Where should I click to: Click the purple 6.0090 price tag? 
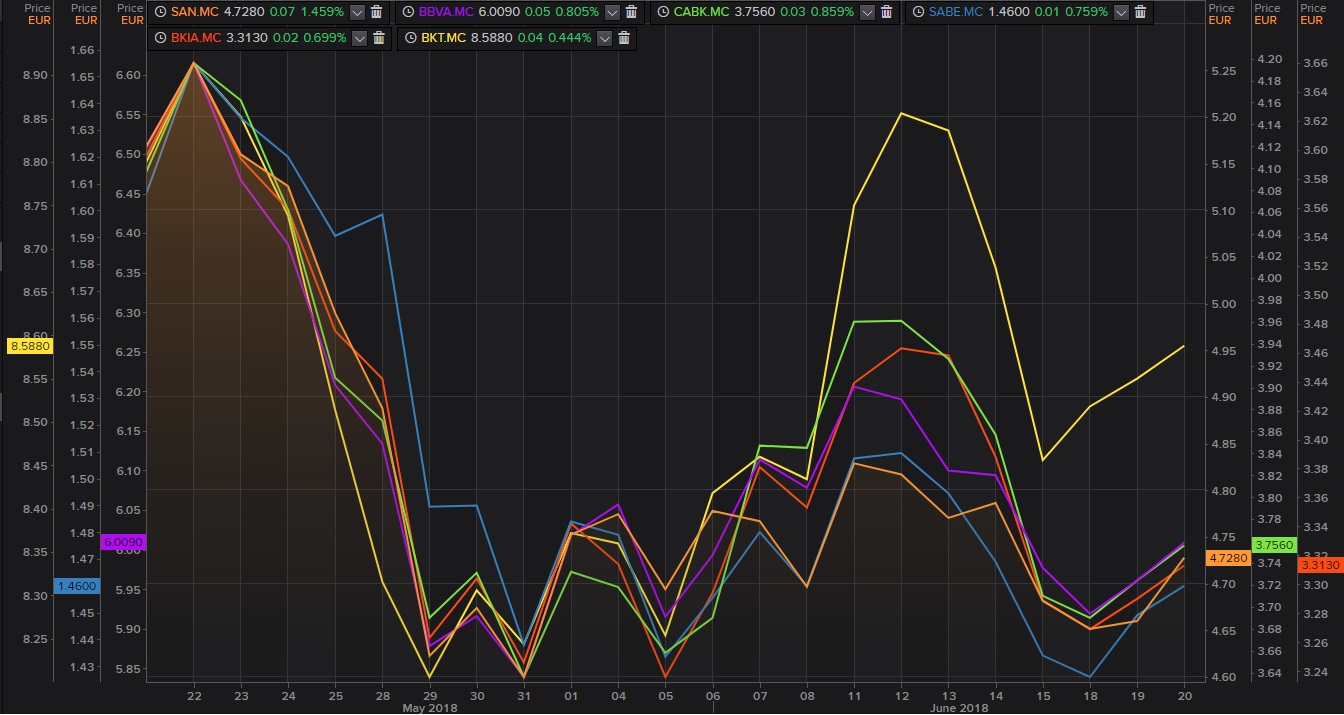pos(125,542)
